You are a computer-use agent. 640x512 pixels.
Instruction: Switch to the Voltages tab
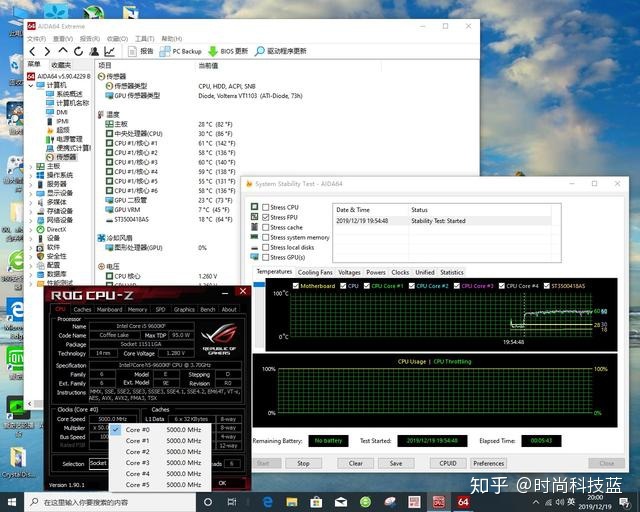[x=349, y=272]
